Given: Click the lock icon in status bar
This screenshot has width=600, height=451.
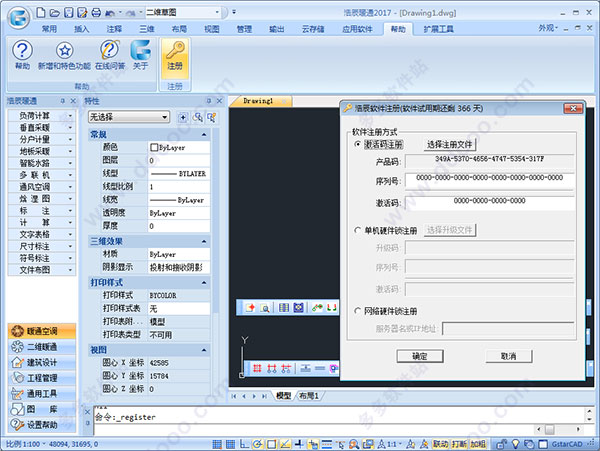Looking at the screenshot, I should (x=501, y=444).
